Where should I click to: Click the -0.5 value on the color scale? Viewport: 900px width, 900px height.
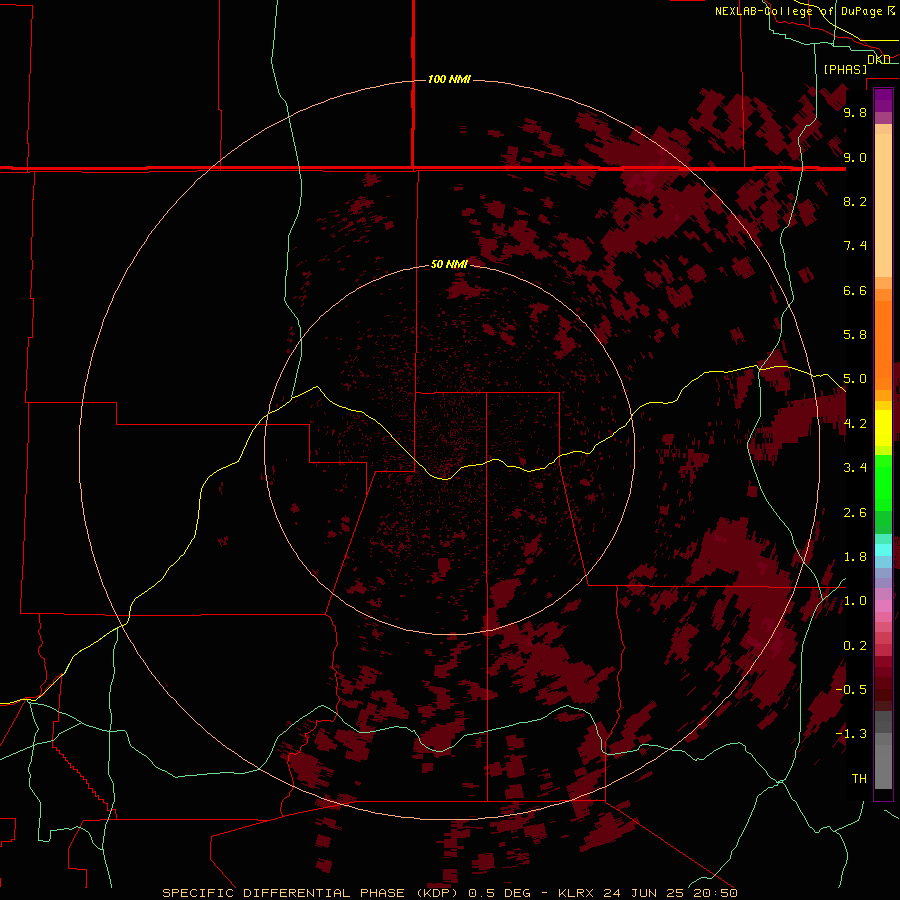point(851,690)
